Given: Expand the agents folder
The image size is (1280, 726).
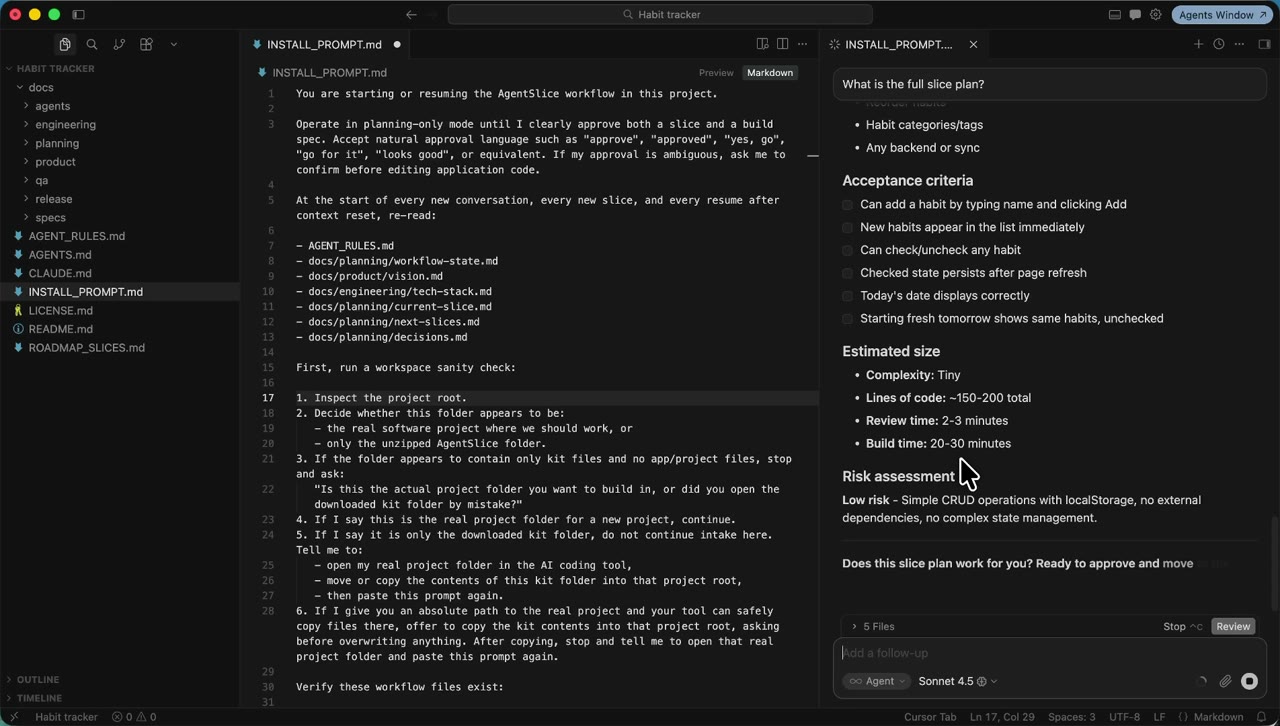Looking at the screenshot, I should (x=53, y=106).
